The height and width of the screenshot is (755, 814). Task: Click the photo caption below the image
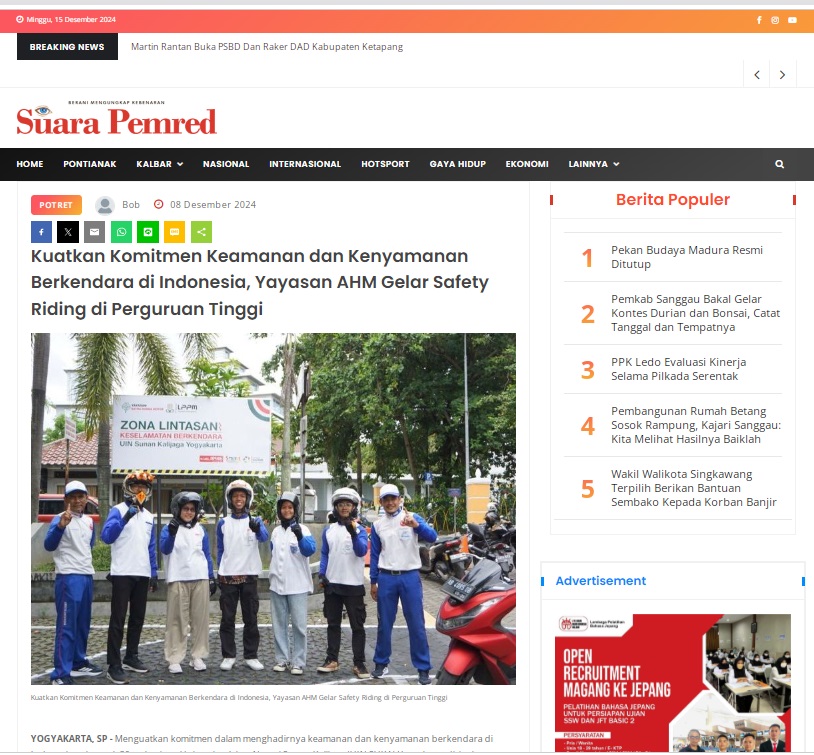tap(239, 697)
